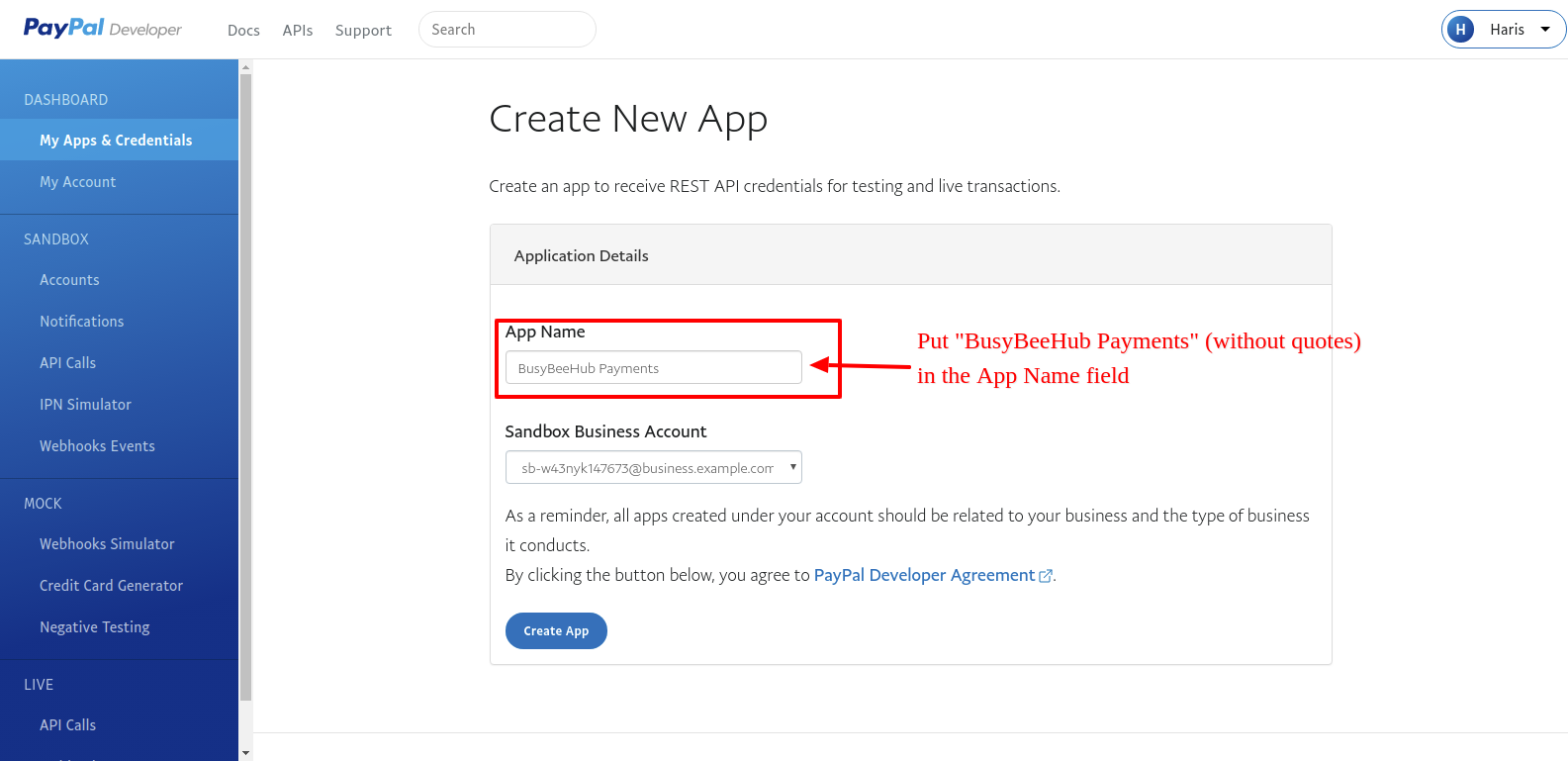Screen dimensions: 1568x761
Task: Open the Support menu
Action: tap(363, 31)
